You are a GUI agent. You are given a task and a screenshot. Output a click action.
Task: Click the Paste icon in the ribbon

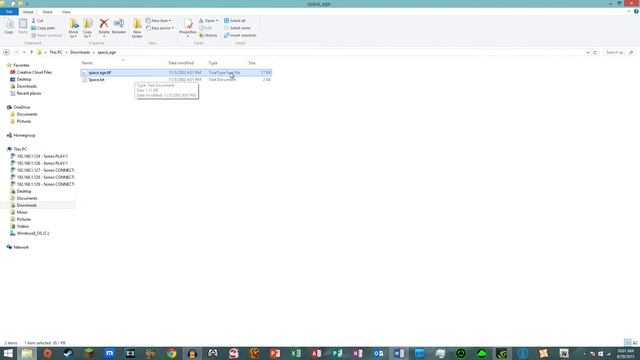pyautogui.click(x=23, y=26)
